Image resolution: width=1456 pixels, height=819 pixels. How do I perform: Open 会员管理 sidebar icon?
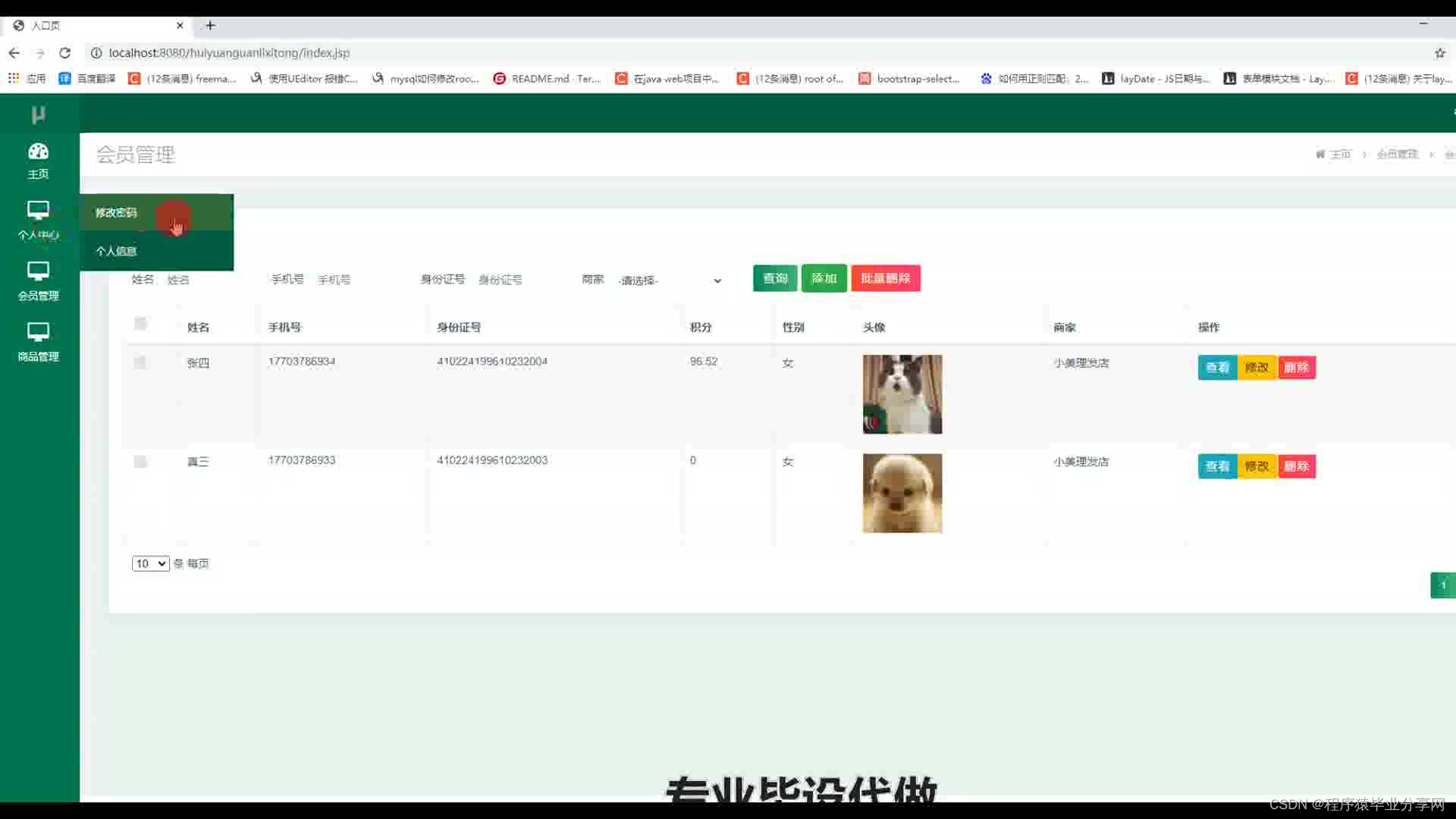point(38,271)
